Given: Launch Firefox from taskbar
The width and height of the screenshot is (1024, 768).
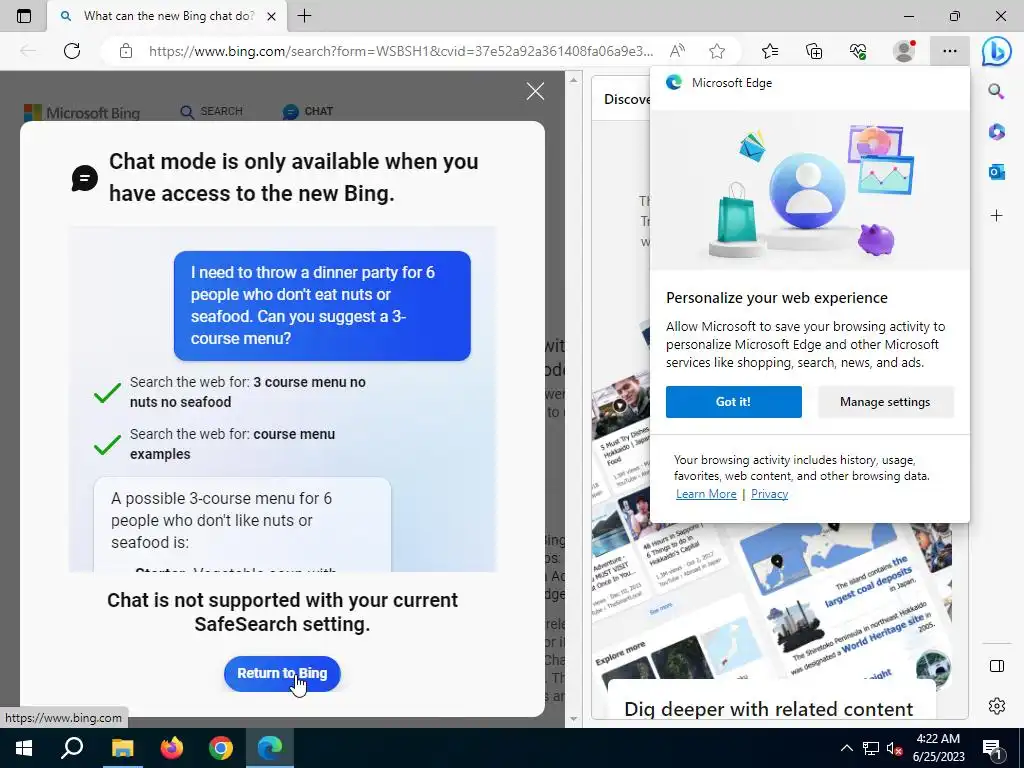Looking at the screenshot, I should tap(172, 748).
